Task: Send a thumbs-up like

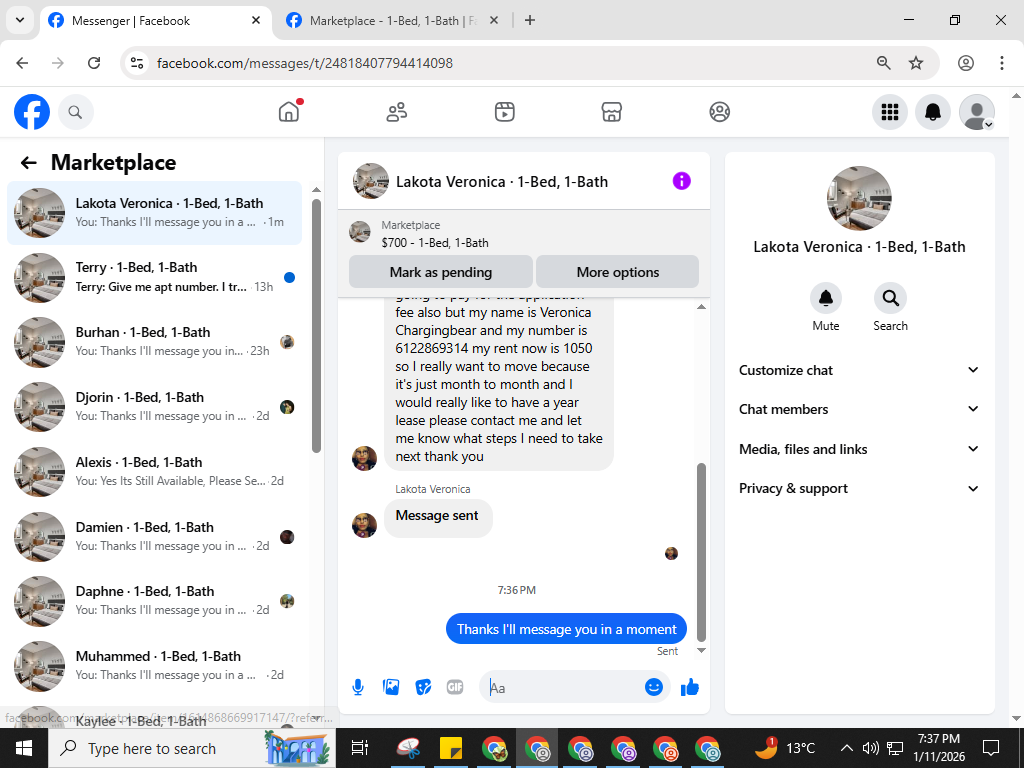Action: [690, 687]
